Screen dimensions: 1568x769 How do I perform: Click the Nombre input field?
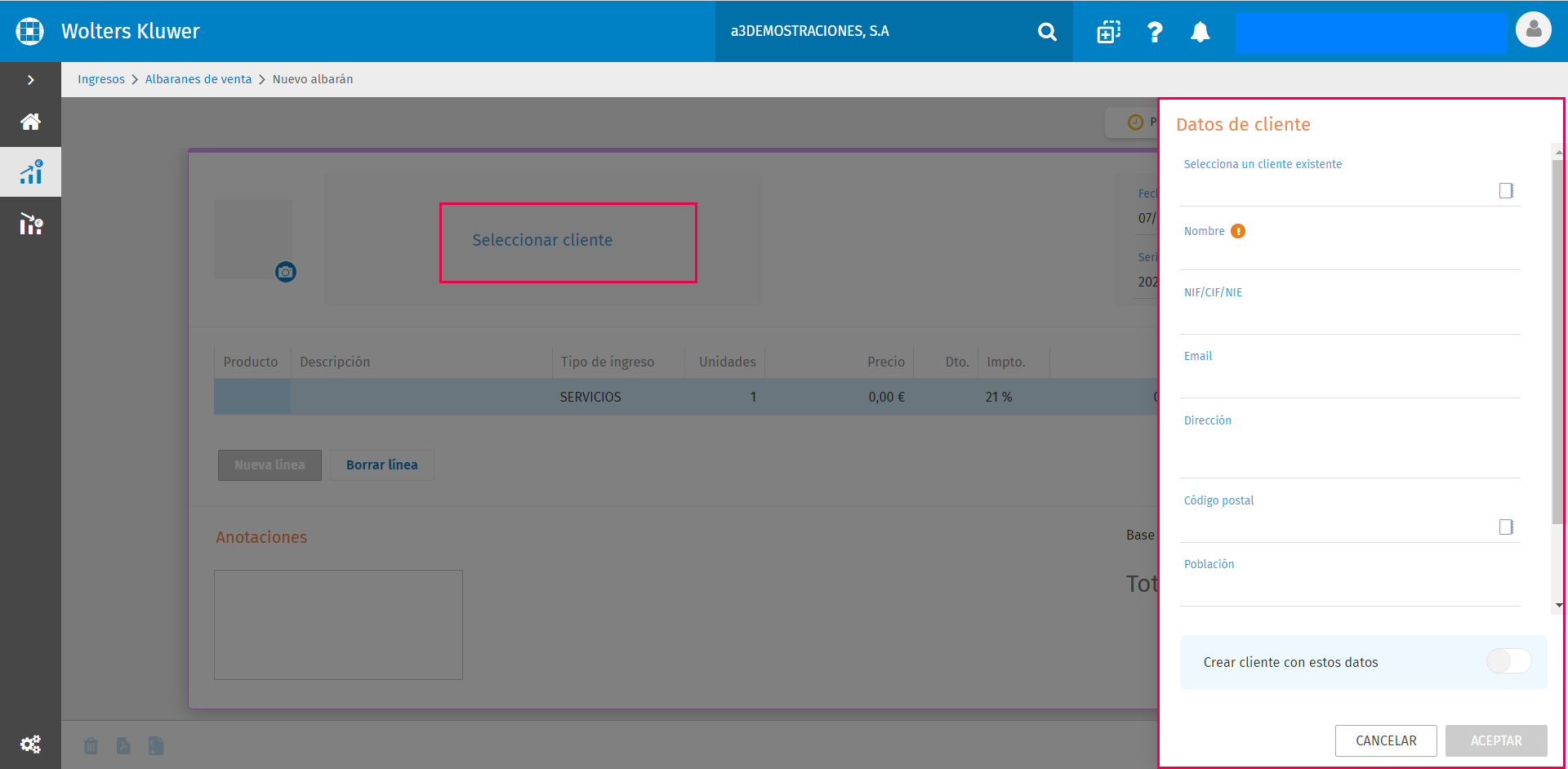1350,256
